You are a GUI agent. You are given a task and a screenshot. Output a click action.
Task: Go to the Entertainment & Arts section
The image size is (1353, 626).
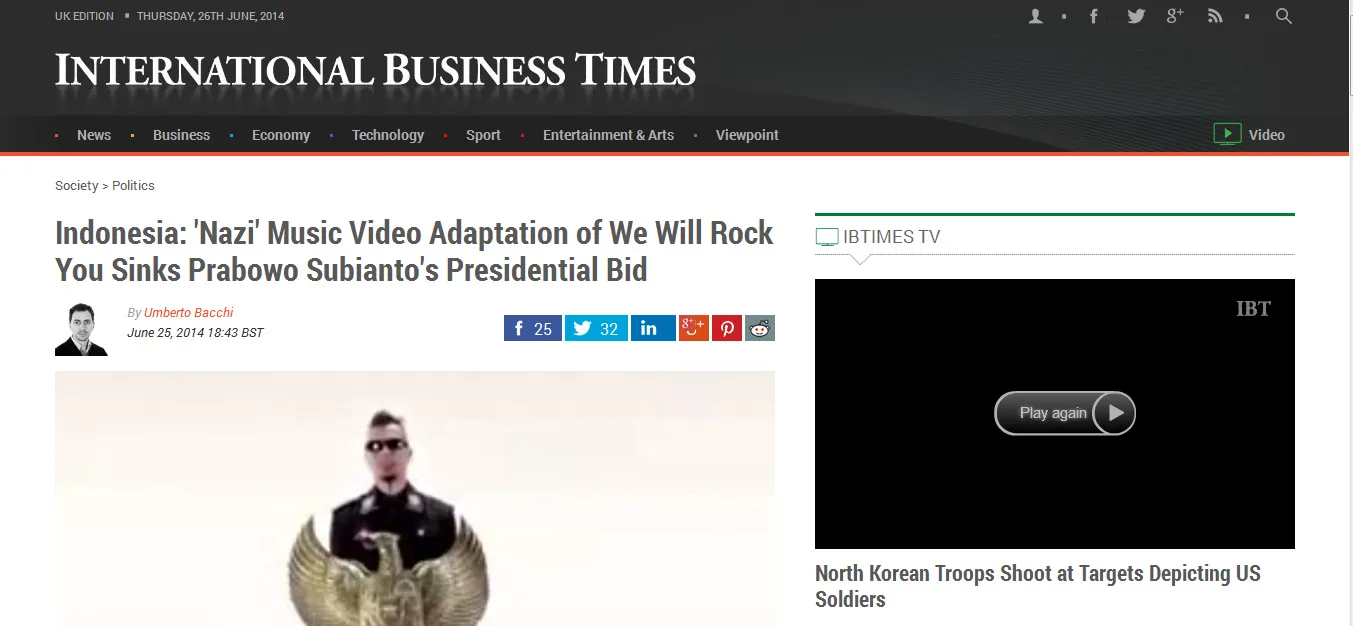pyautogui.click(x=608, y=135)
